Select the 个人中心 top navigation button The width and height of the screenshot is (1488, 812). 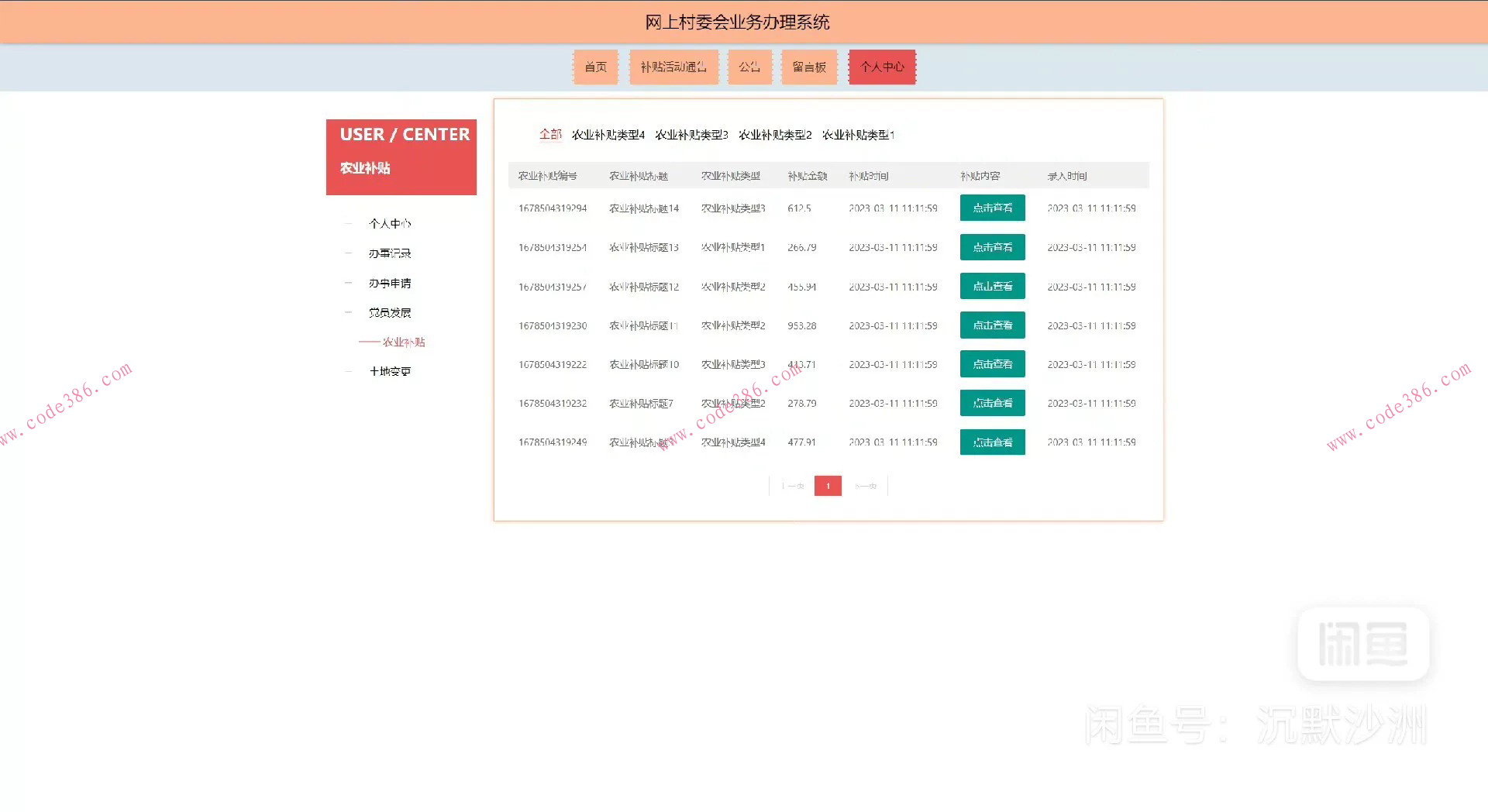click(882, 67)
